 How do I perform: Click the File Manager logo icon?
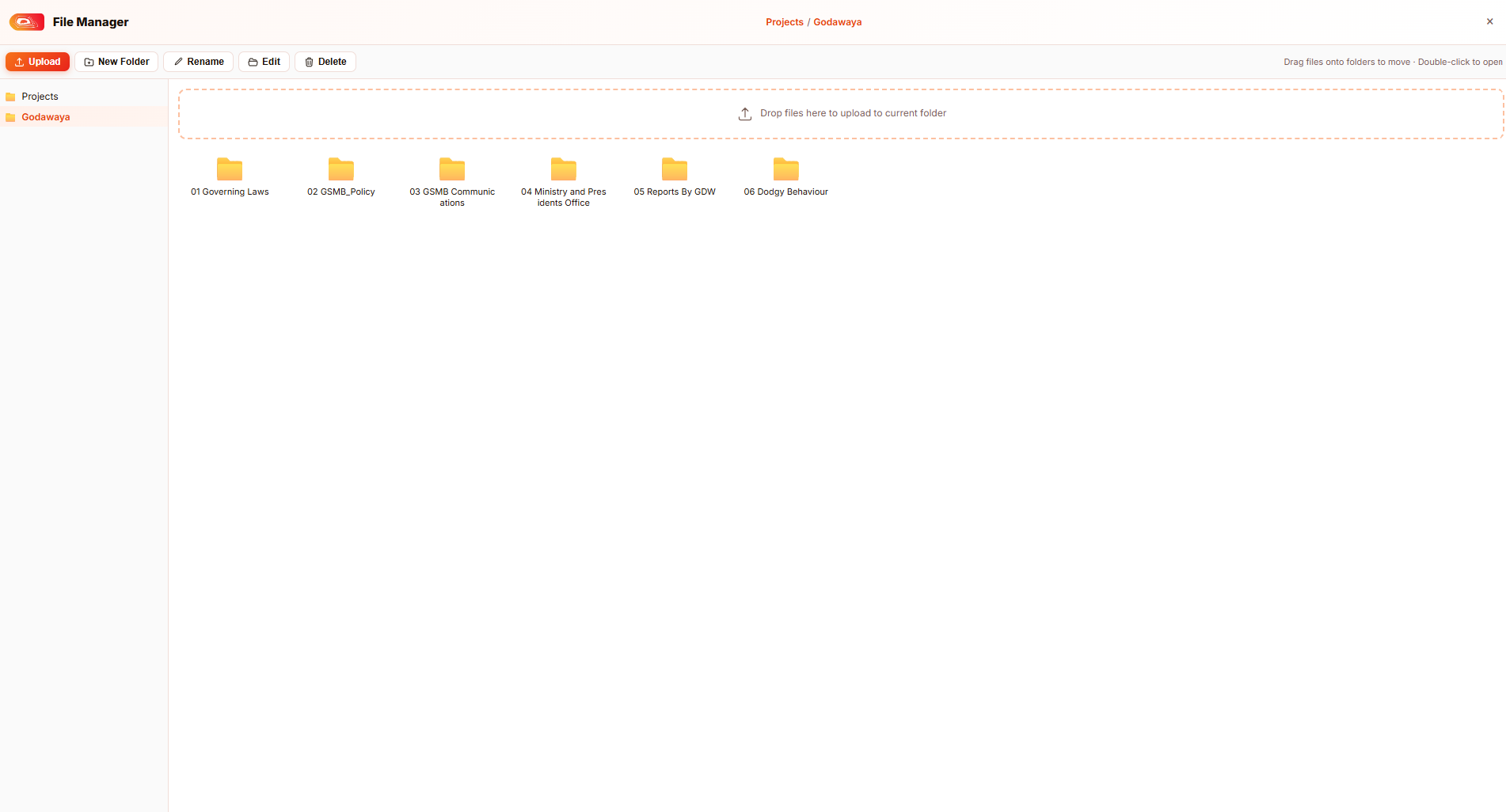27,22
